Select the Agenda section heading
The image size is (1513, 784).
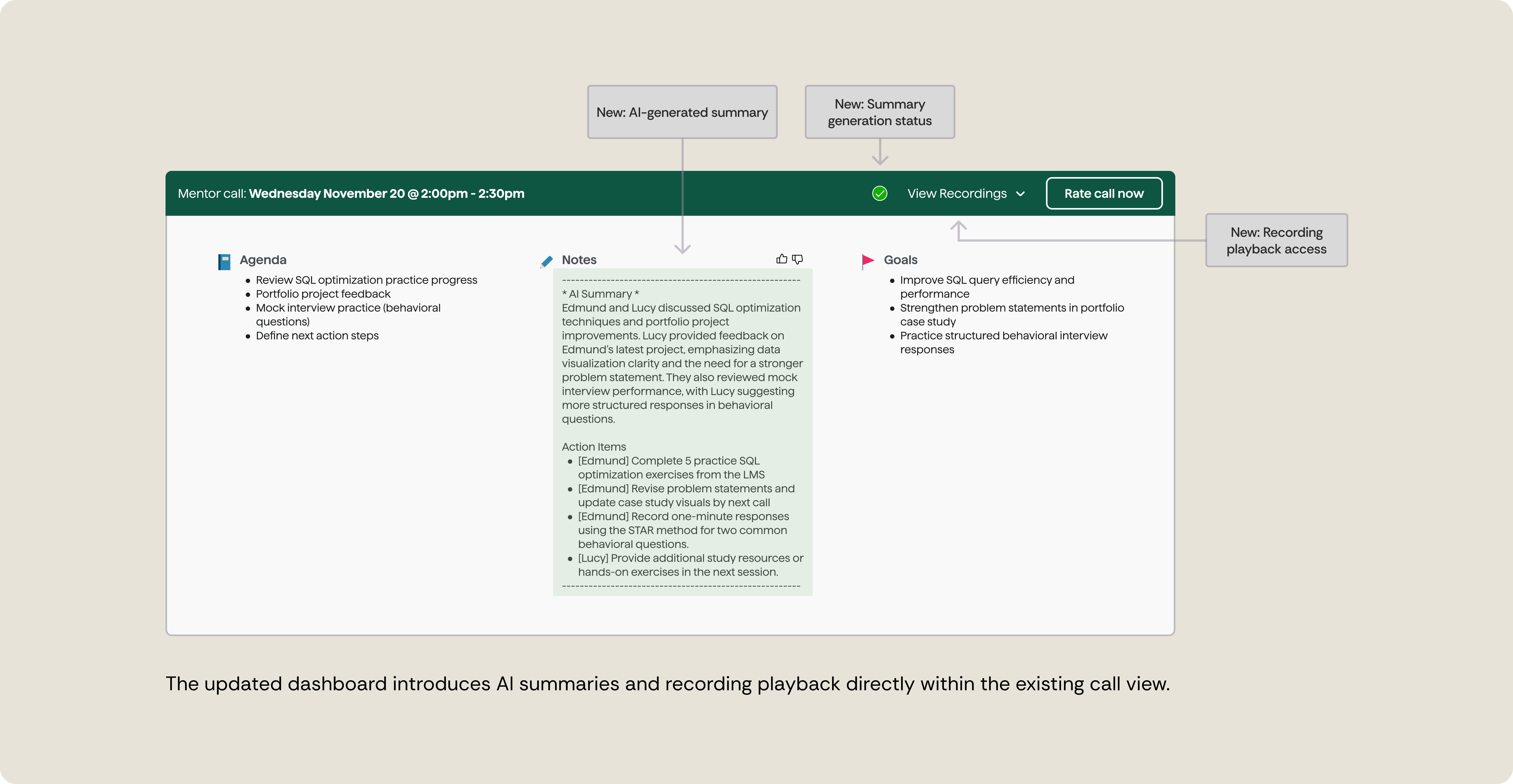(263, 259)
